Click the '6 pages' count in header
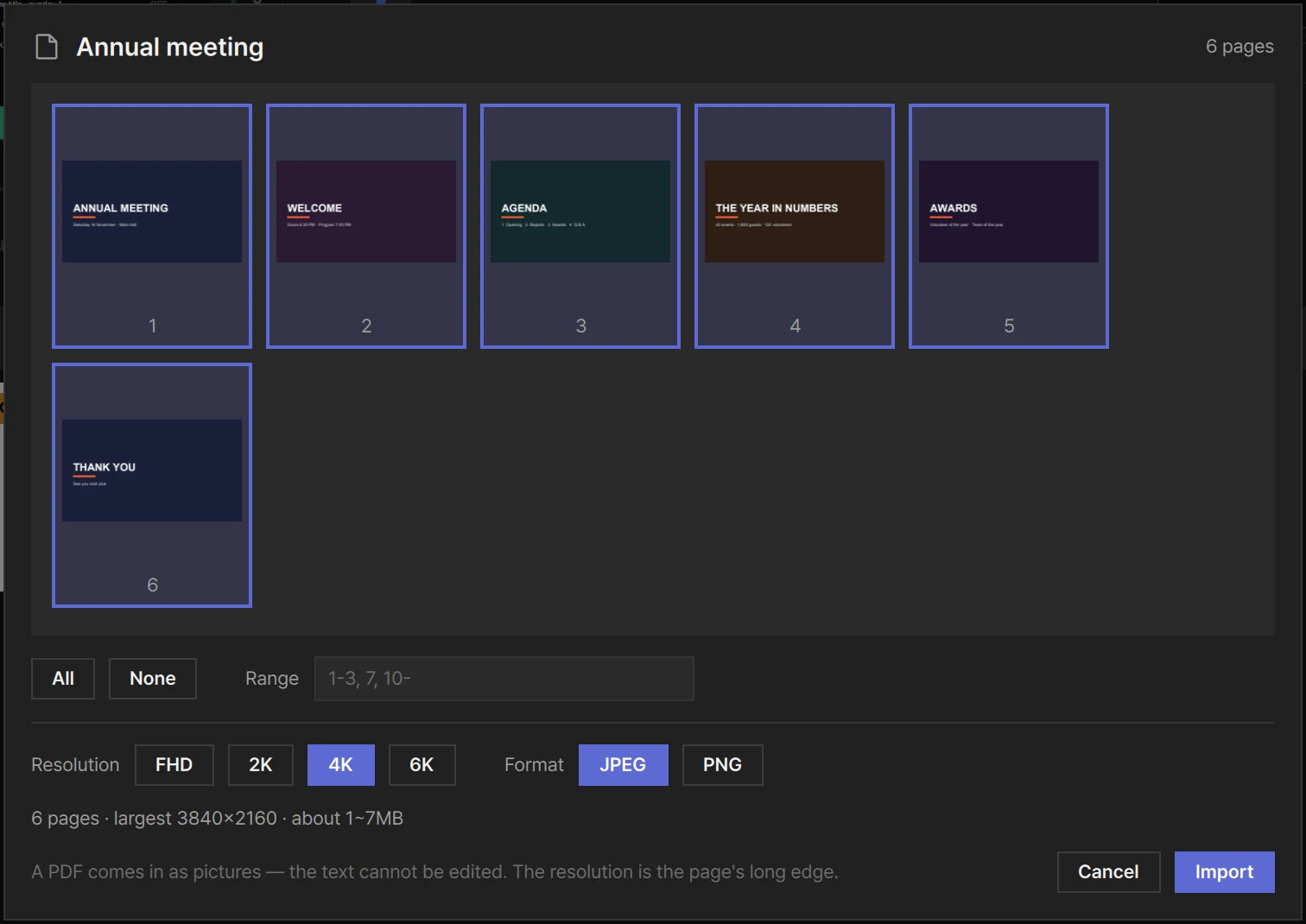This screenshot has width=1306, height=924. coord(1239,47)
